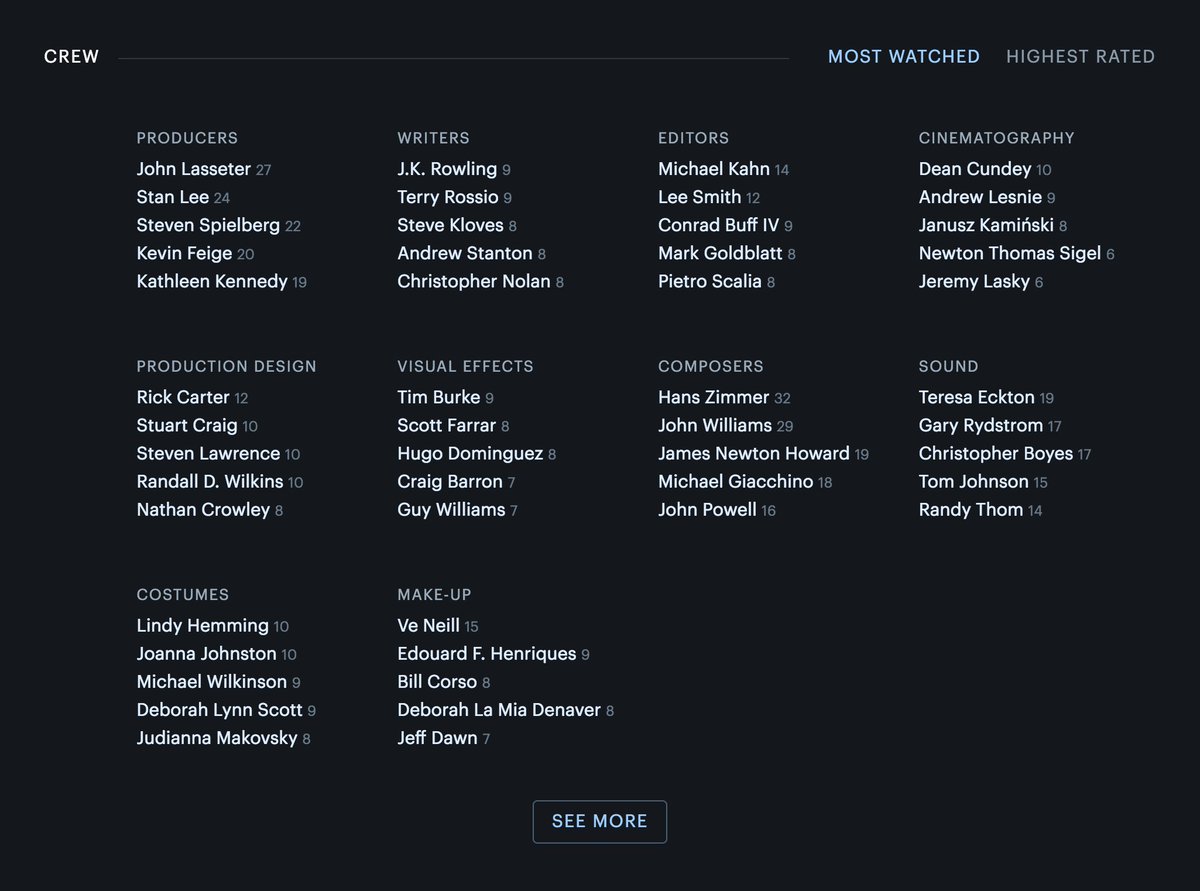Select editor Michael Kahn
1200x891 pixels.
[713, 169]
